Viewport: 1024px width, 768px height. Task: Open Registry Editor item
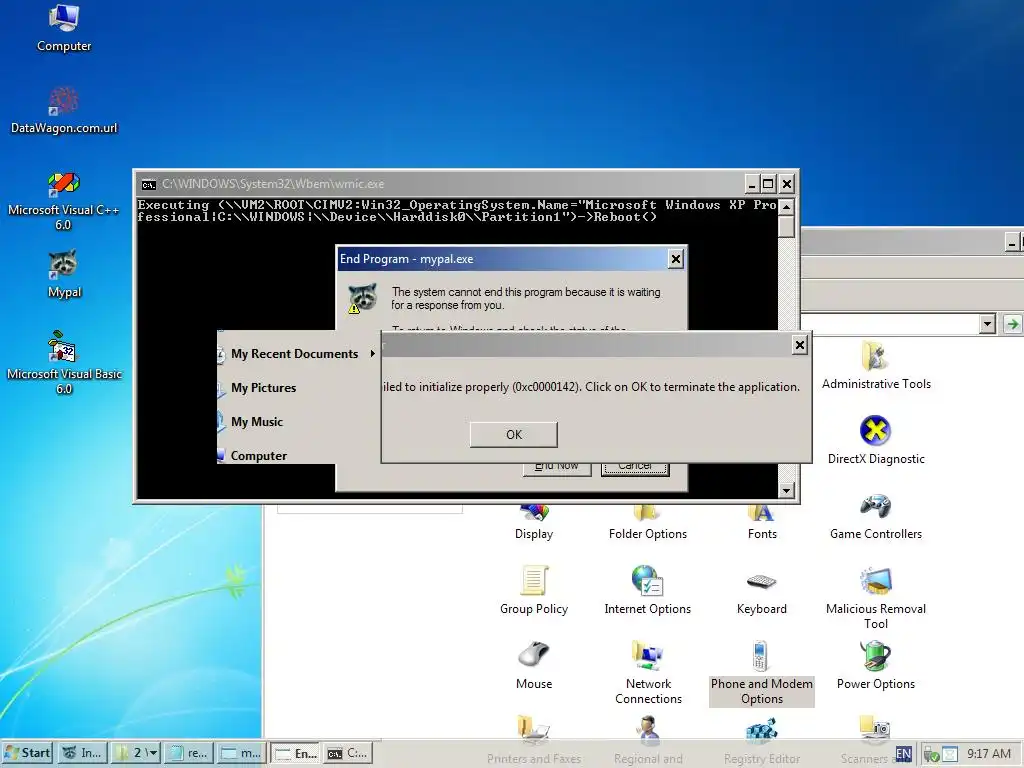coord(761,741)
